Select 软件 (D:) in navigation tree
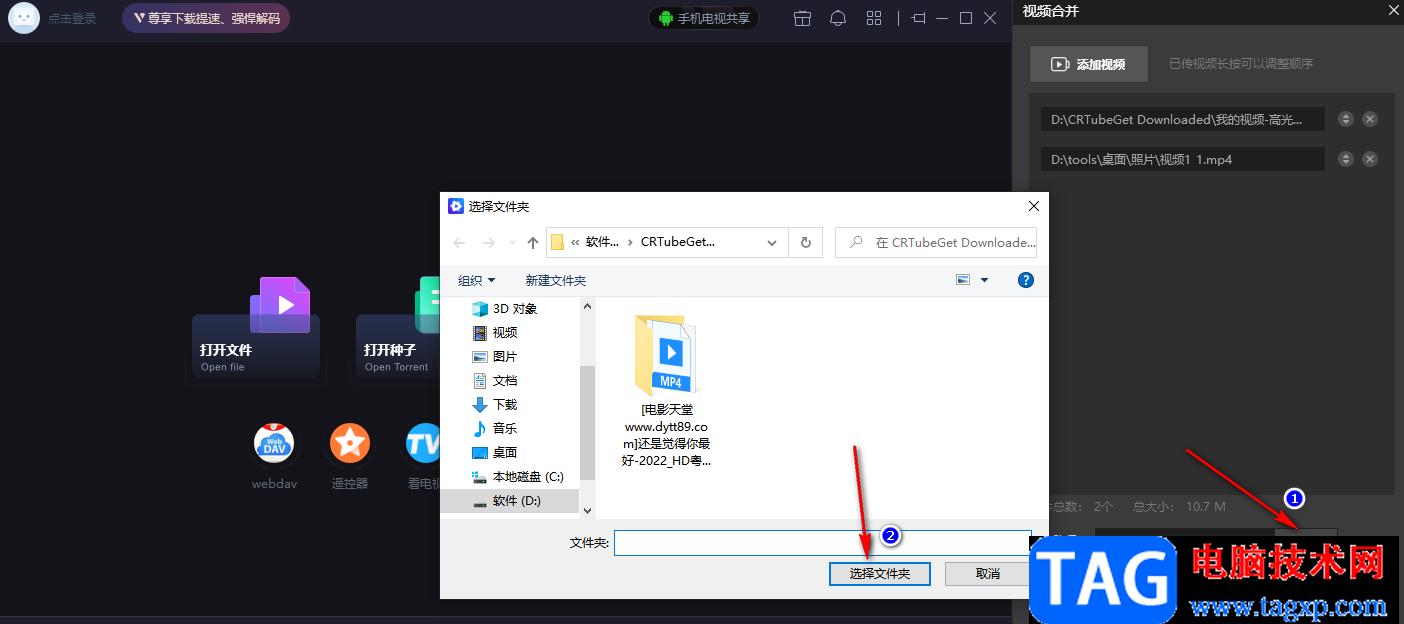The height and width of the screenshot is (624, 1404). (x=510, y=500)
